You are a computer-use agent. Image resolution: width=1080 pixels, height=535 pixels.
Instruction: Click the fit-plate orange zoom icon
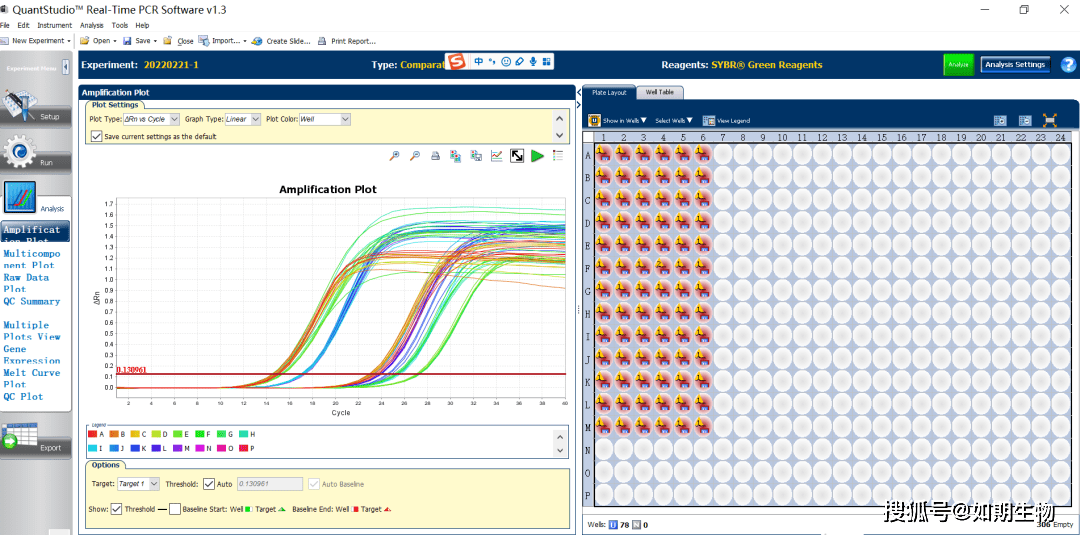coord(1050,120)
